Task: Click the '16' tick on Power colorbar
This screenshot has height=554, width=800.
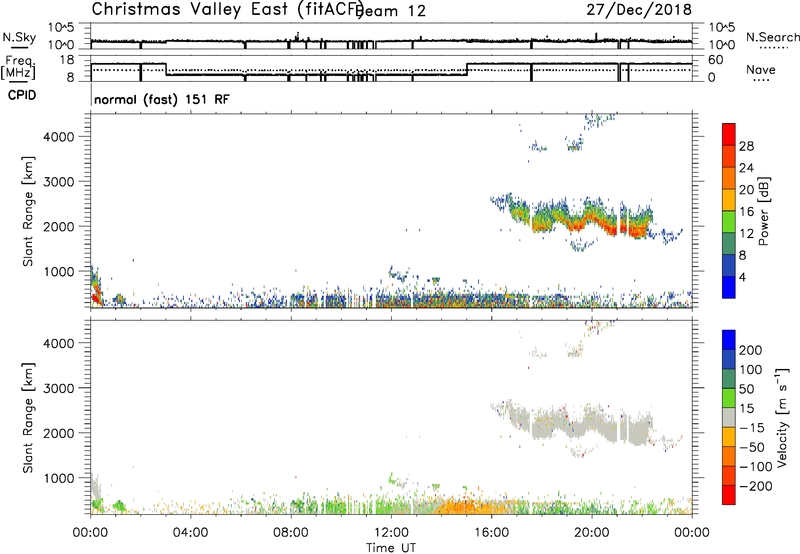Action: coord(746,211)
